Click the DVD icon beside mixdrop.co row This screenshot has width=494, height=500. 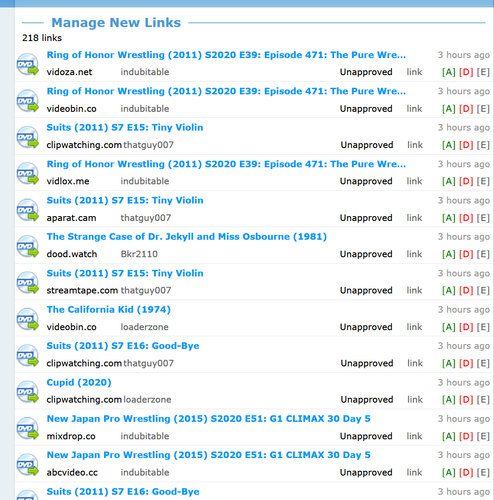click(x=28, y=428)
